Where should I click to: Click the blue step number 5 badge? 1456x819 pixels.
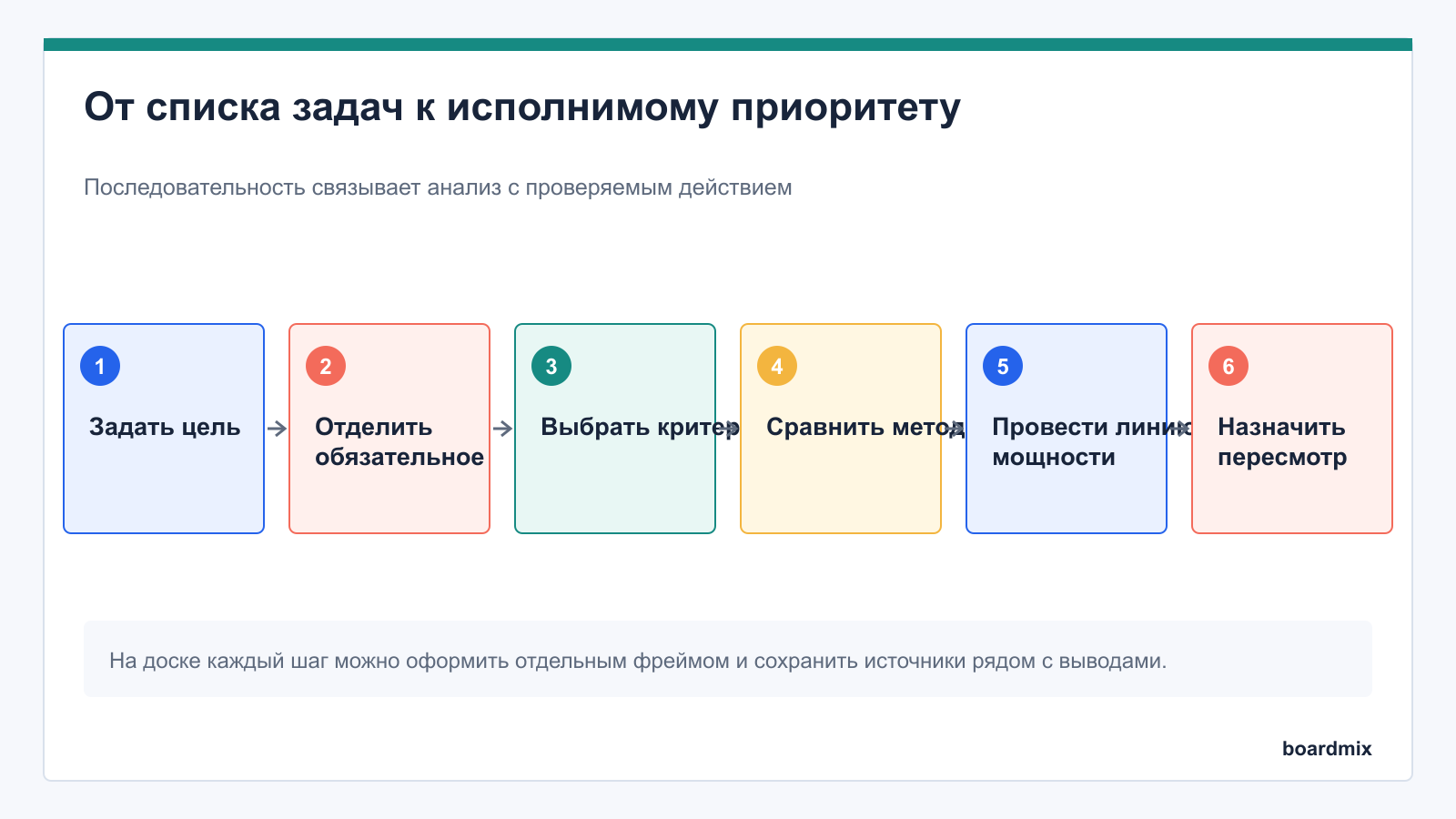point(1003,366)
